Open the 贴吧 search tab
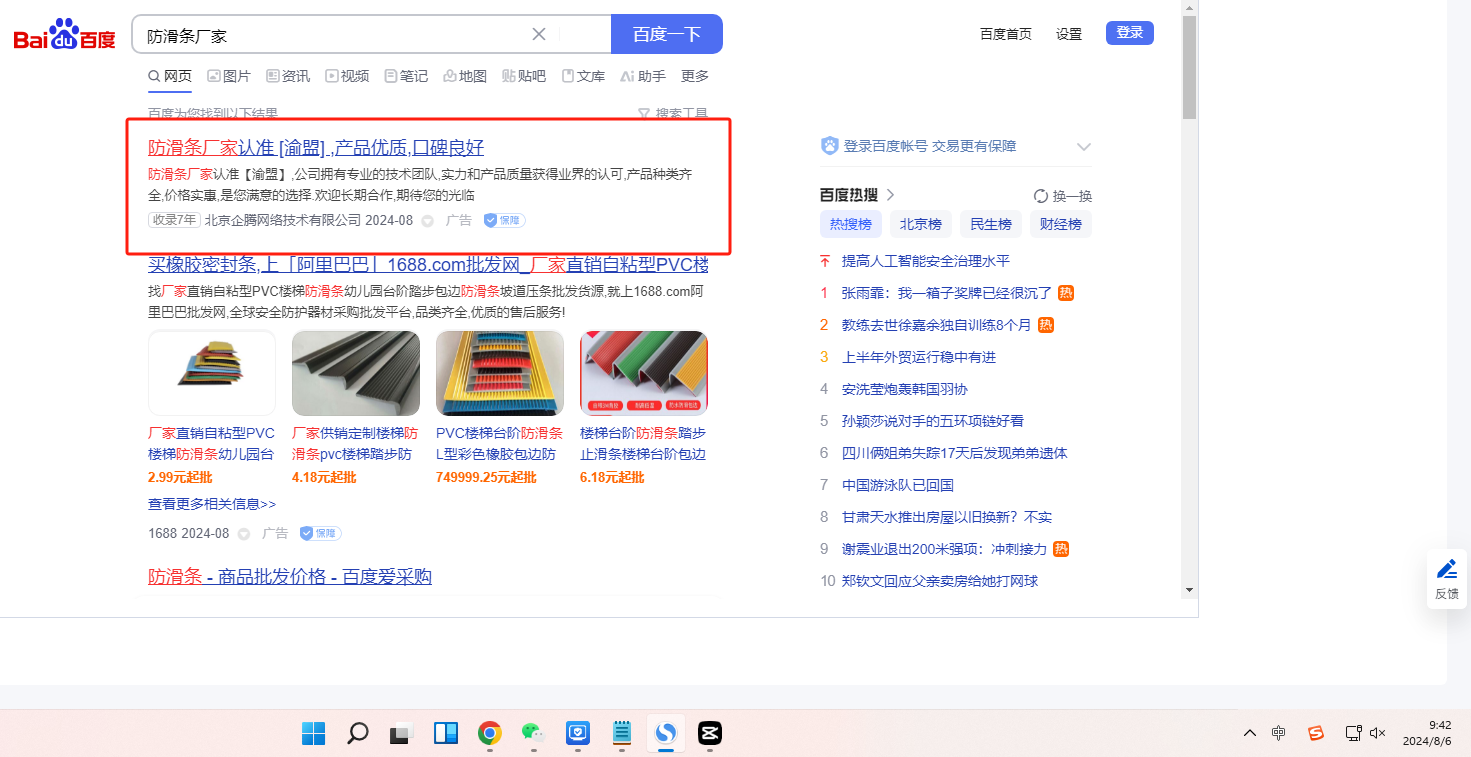Screen dimensions: 1471x757 [524, 76]
